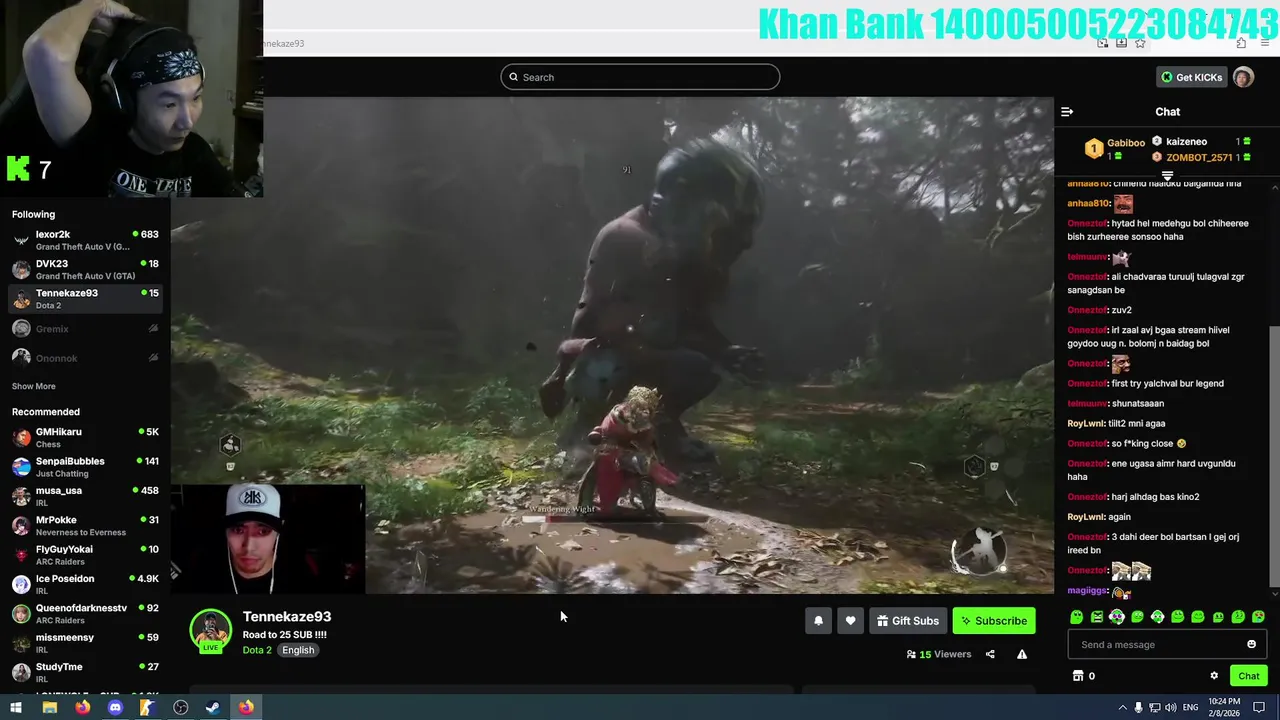This screenshot has height=720, width=1280.
Task: Click the viewers count icon
Action: click(911, 654)
